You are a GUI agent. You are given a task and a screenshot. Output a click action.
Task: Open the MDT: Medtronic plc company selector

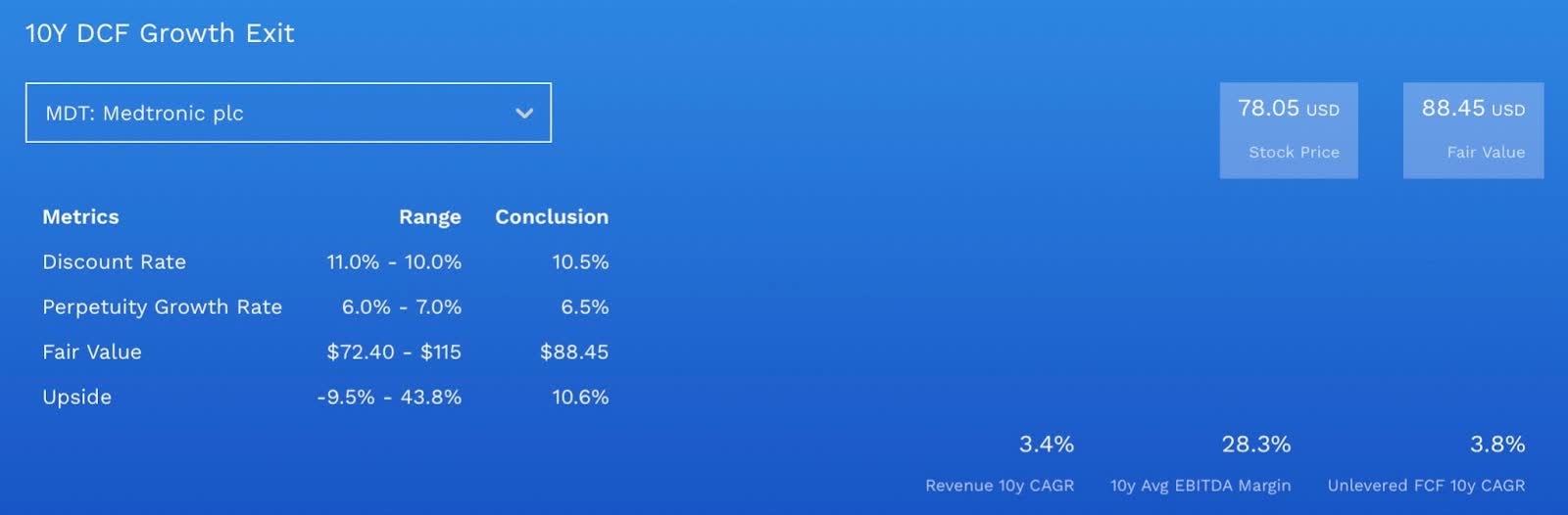coord(287,113)
